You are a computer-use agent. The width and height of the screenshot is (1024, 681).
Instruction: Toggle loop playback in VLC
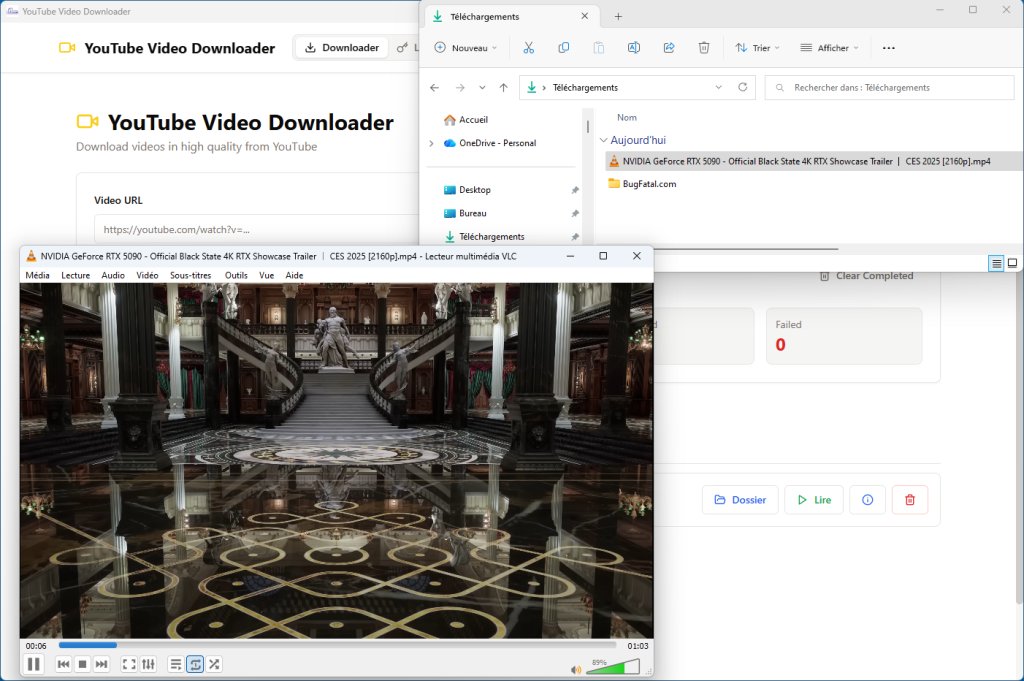tap(194, 663)
